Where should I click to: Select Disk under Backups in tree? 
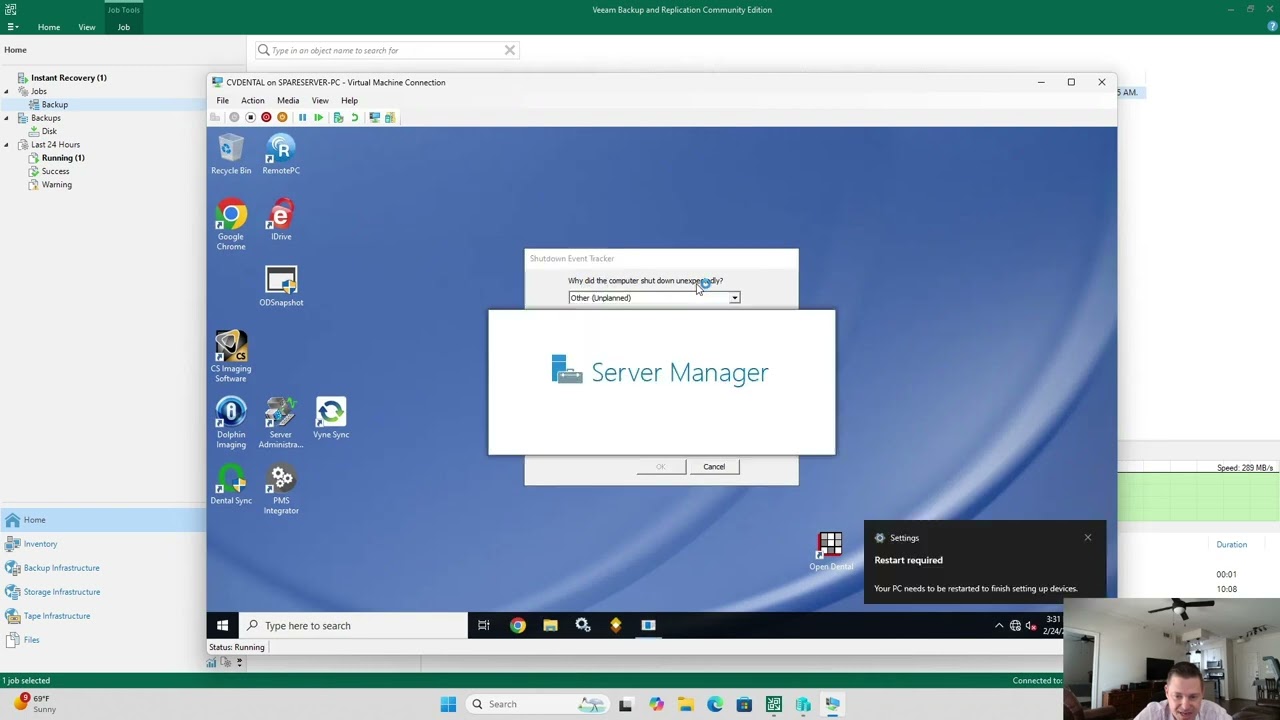coord(49,131)
